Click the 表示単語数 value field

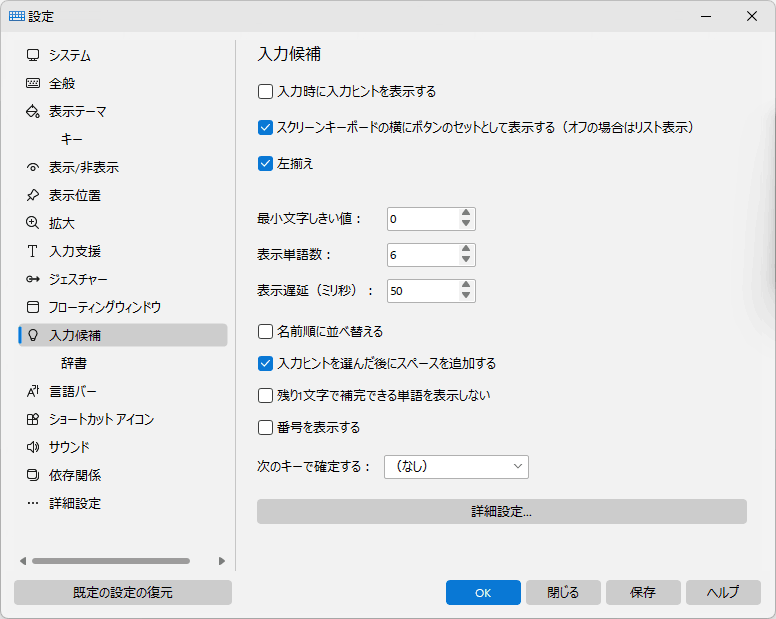coord(423,255)
